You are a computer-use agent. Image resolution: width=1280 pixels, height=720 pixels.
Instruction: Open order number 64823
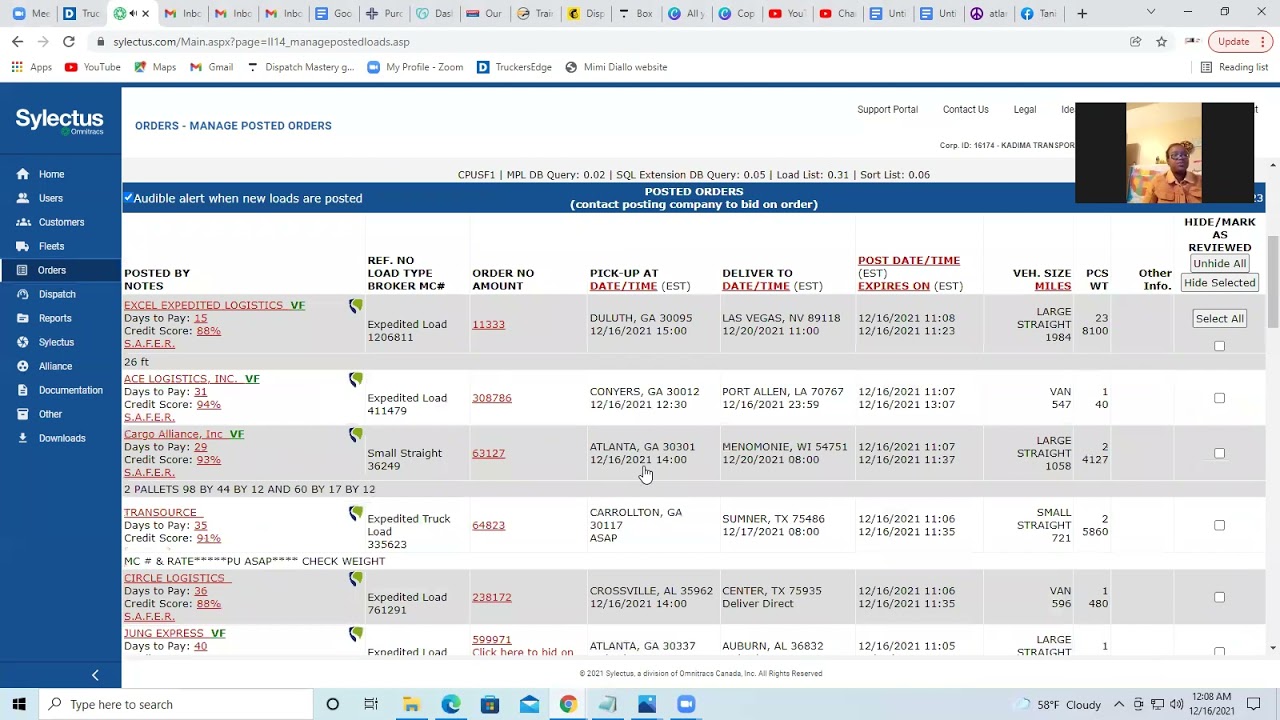coord(488,525)
